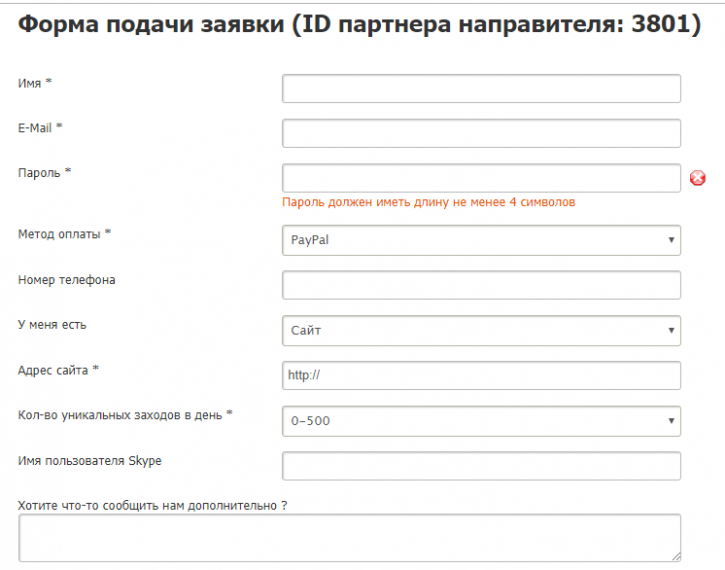Screen dimensions: 725x570
Task: Click inside the additional message textarea
Action: tap(350, 538)
